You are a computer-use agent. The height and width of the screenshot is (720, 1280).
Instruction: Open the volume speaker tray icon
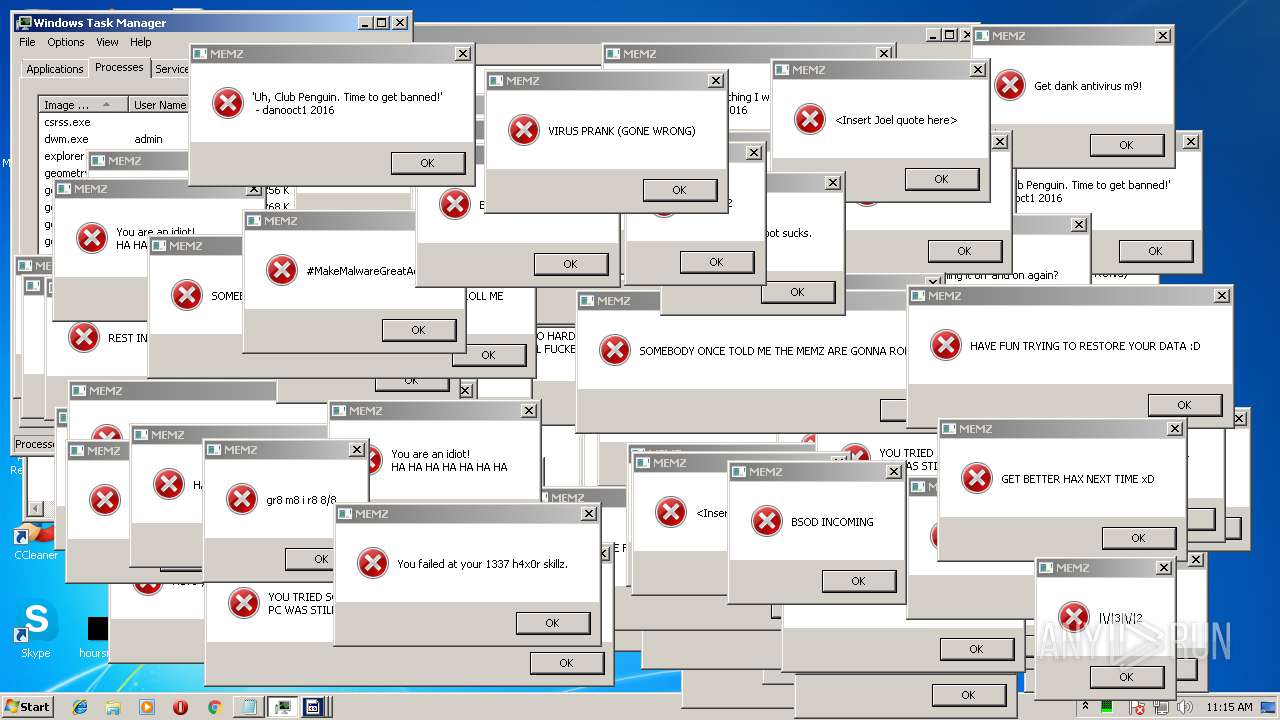coord(1184,708)
